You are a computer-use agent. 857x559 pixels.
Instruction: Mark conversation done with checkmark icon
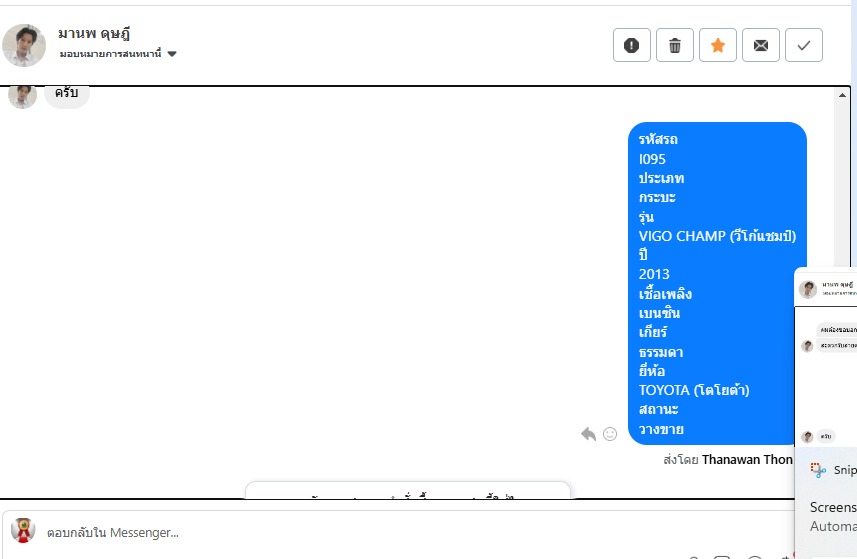pos(804,45)
